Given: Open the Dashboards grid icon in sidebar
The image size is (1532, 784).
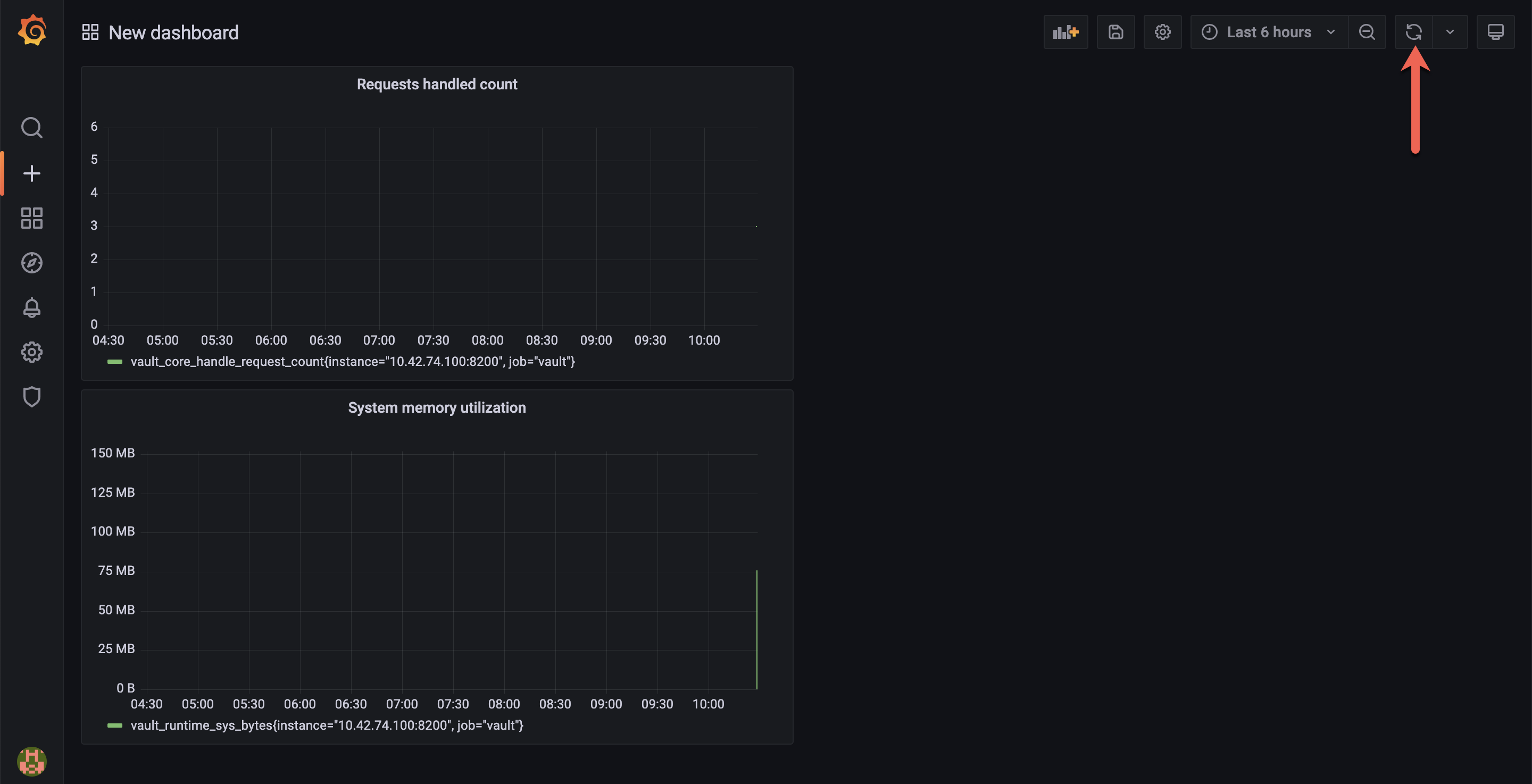Looking at the screenshot, I should [x=31, y=218].
